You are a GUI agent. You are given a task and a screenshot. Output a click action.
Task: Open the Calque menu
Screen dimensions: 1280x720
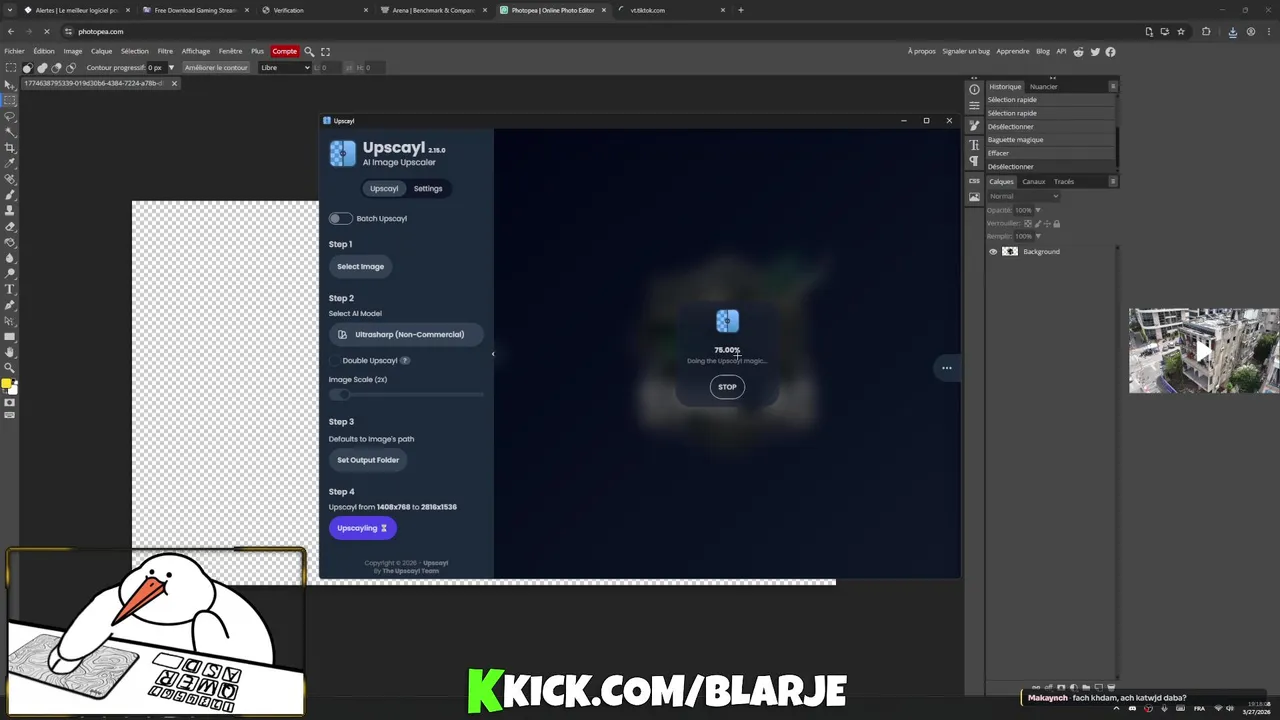(101, 51)
